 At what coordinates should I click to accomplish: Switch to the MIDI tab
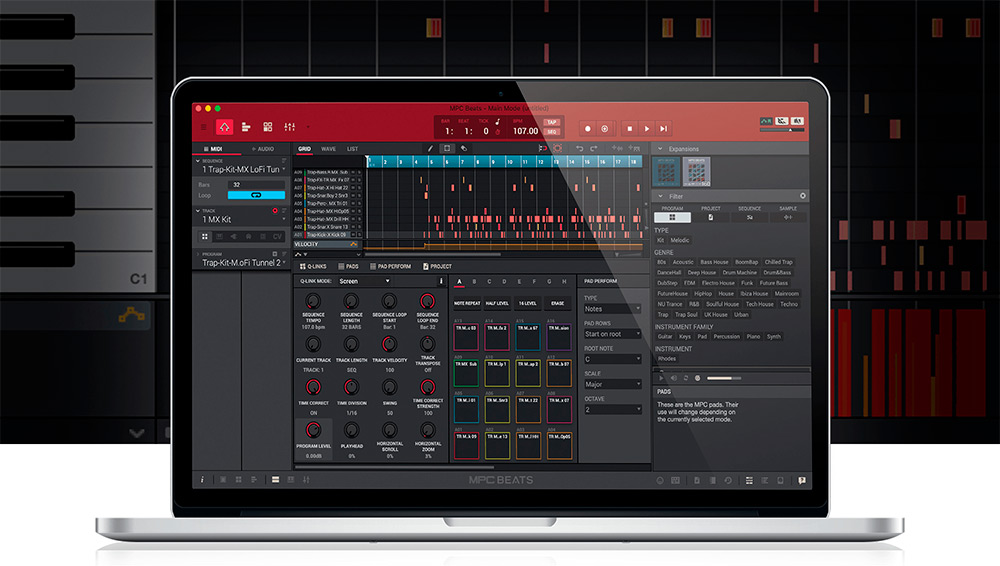click(x=214, y=149)
